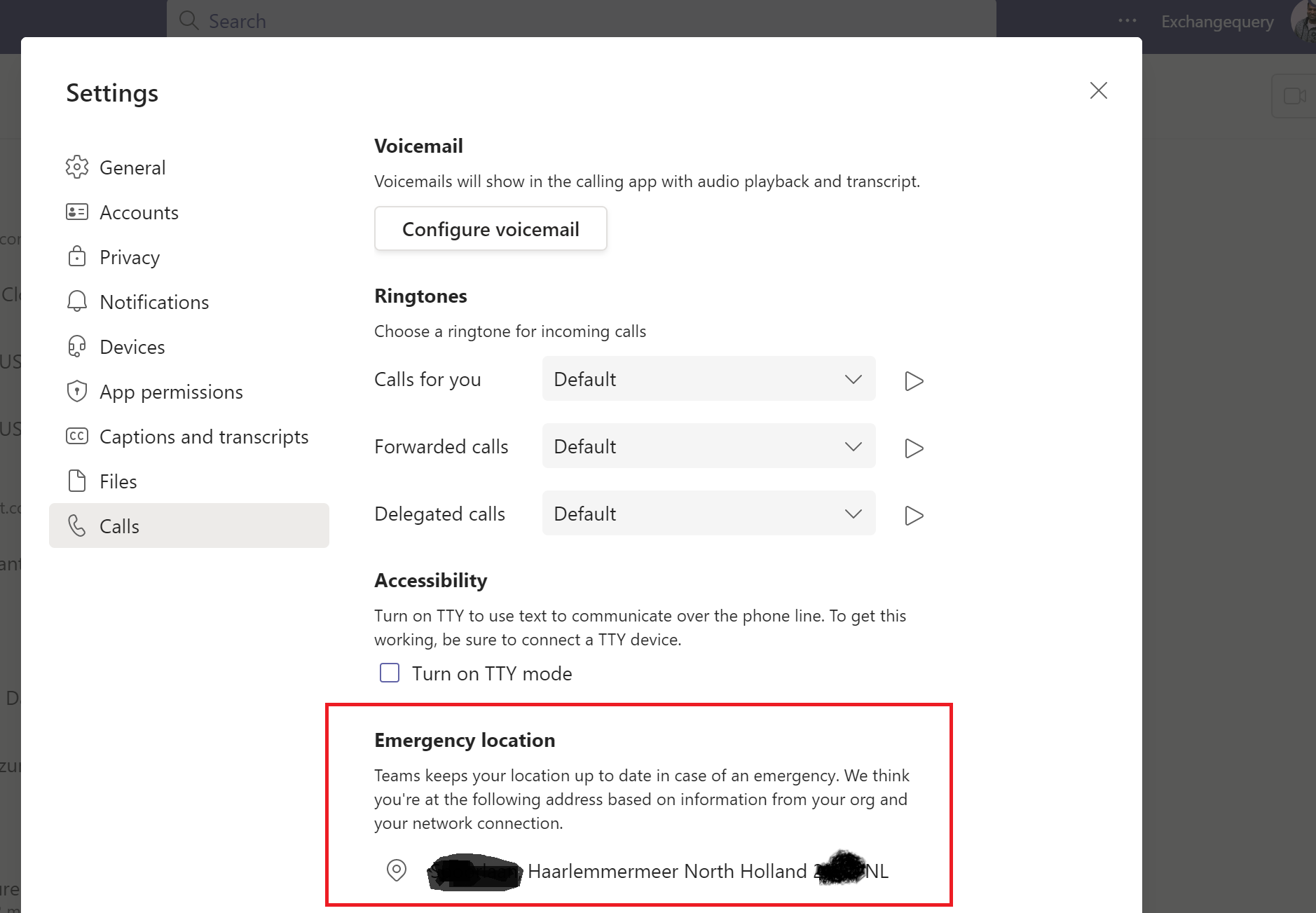Switch to the General settings tab
The image size is (1316, 913).
[x=132, y=167]
